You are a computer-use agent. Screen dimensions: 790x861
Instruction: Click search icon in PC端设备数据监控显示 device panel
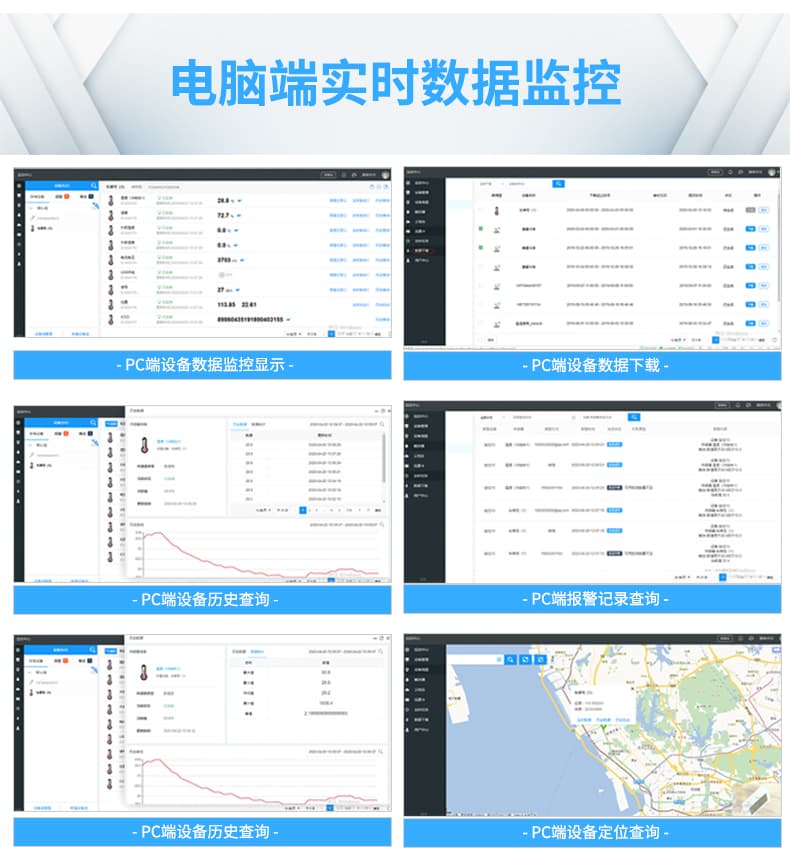94,185
